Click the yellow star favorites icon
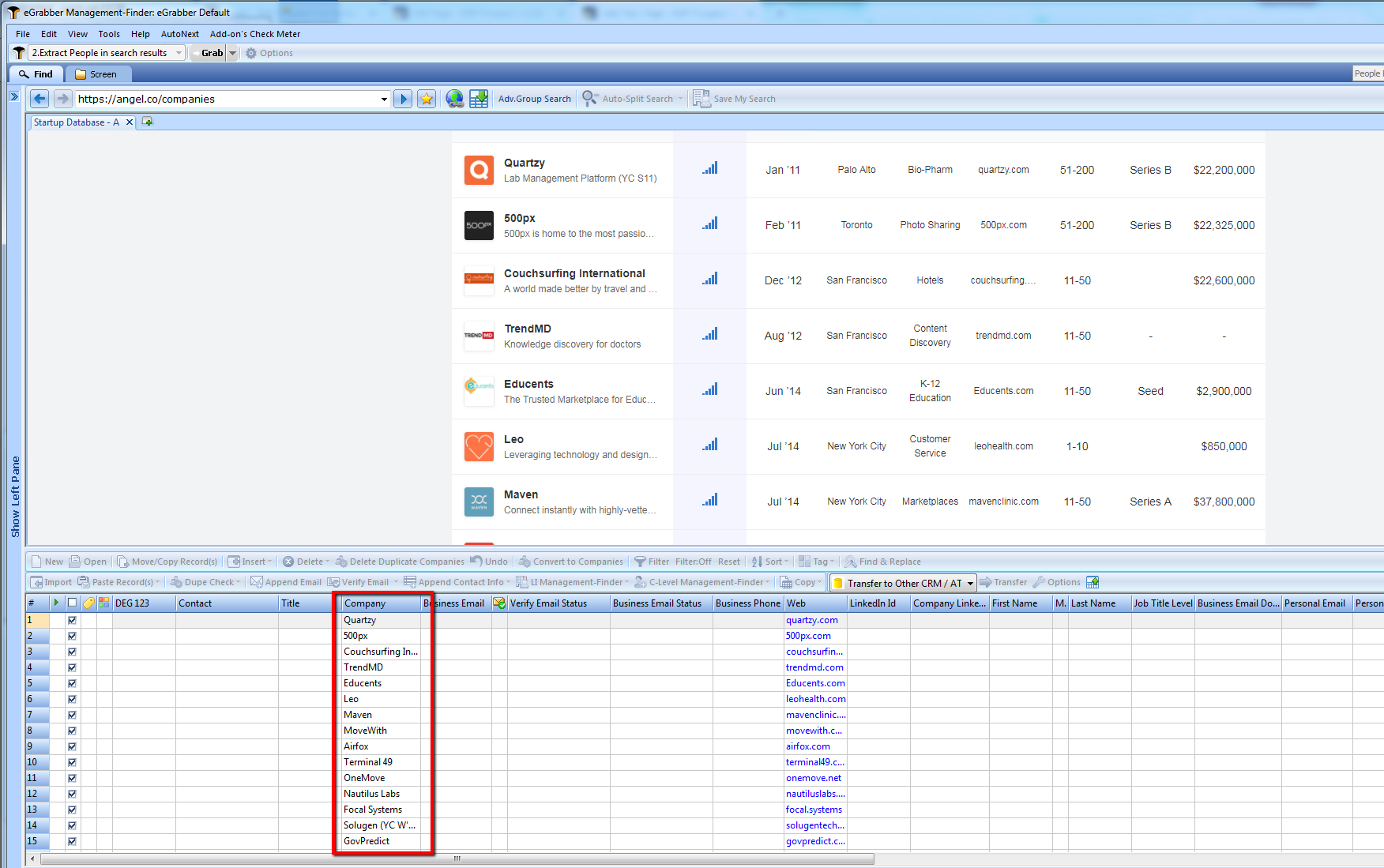This screenshot has width=1384, height=868. (x=427, y=99)
